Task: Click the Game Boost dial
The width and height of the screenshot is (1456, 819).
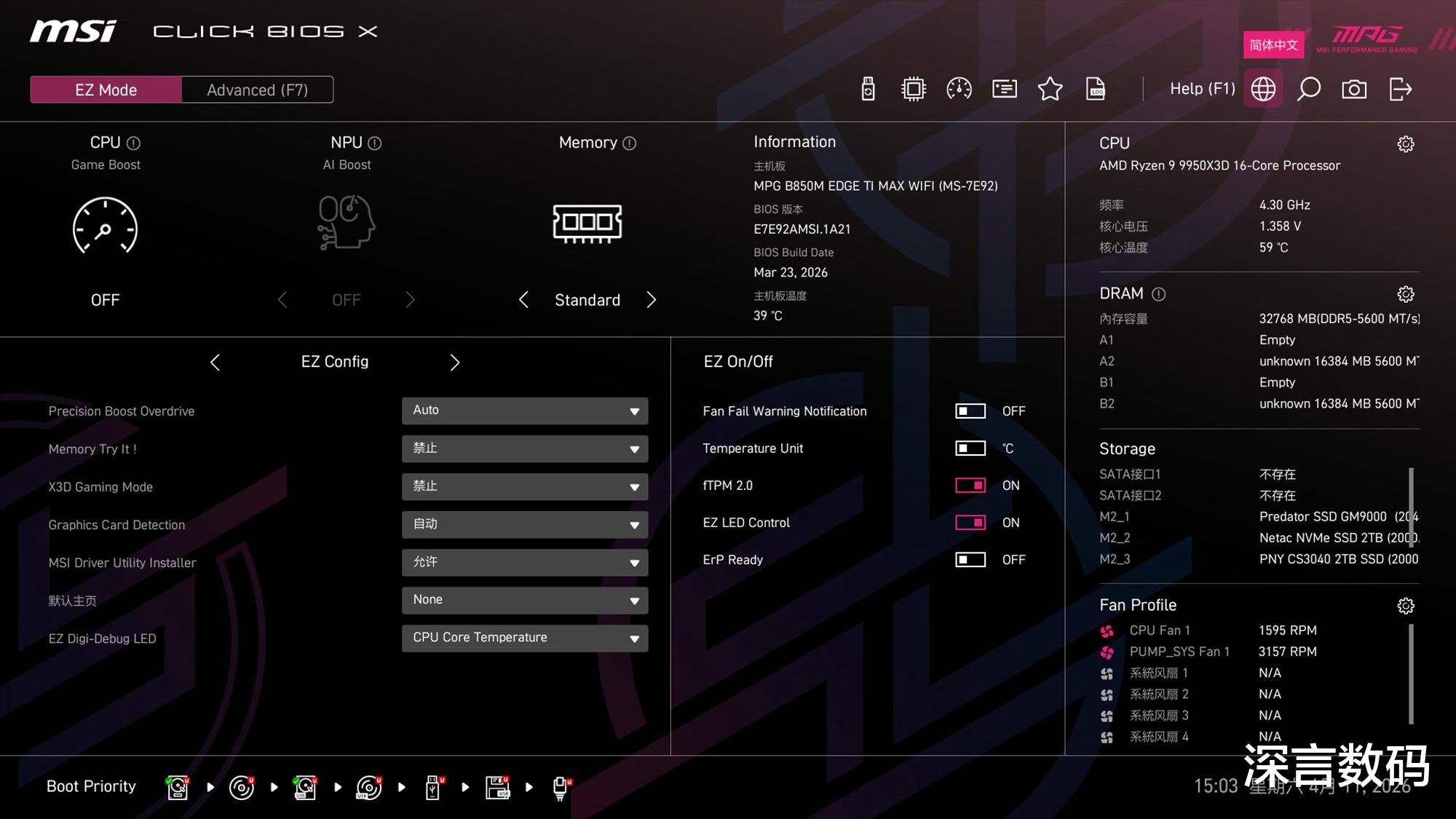Action: pyautogui.click(x=105, y=226)
